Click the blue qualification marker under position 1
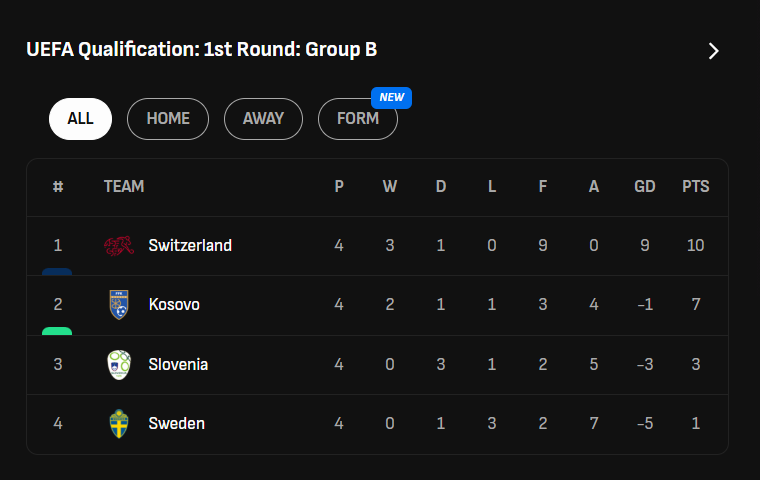Image resolution: width=760 pixels, height=480 pixels. coord(57,271)
